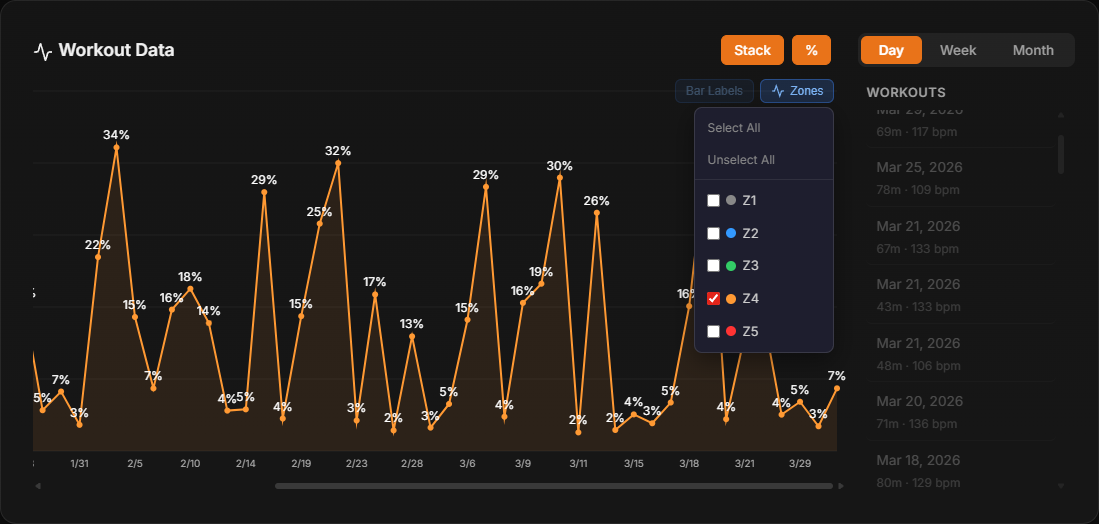Viewport: 1099px width, 524px height.
Task: Click the 2/23 x-axis date label
Action: click(x=356, y=464)
